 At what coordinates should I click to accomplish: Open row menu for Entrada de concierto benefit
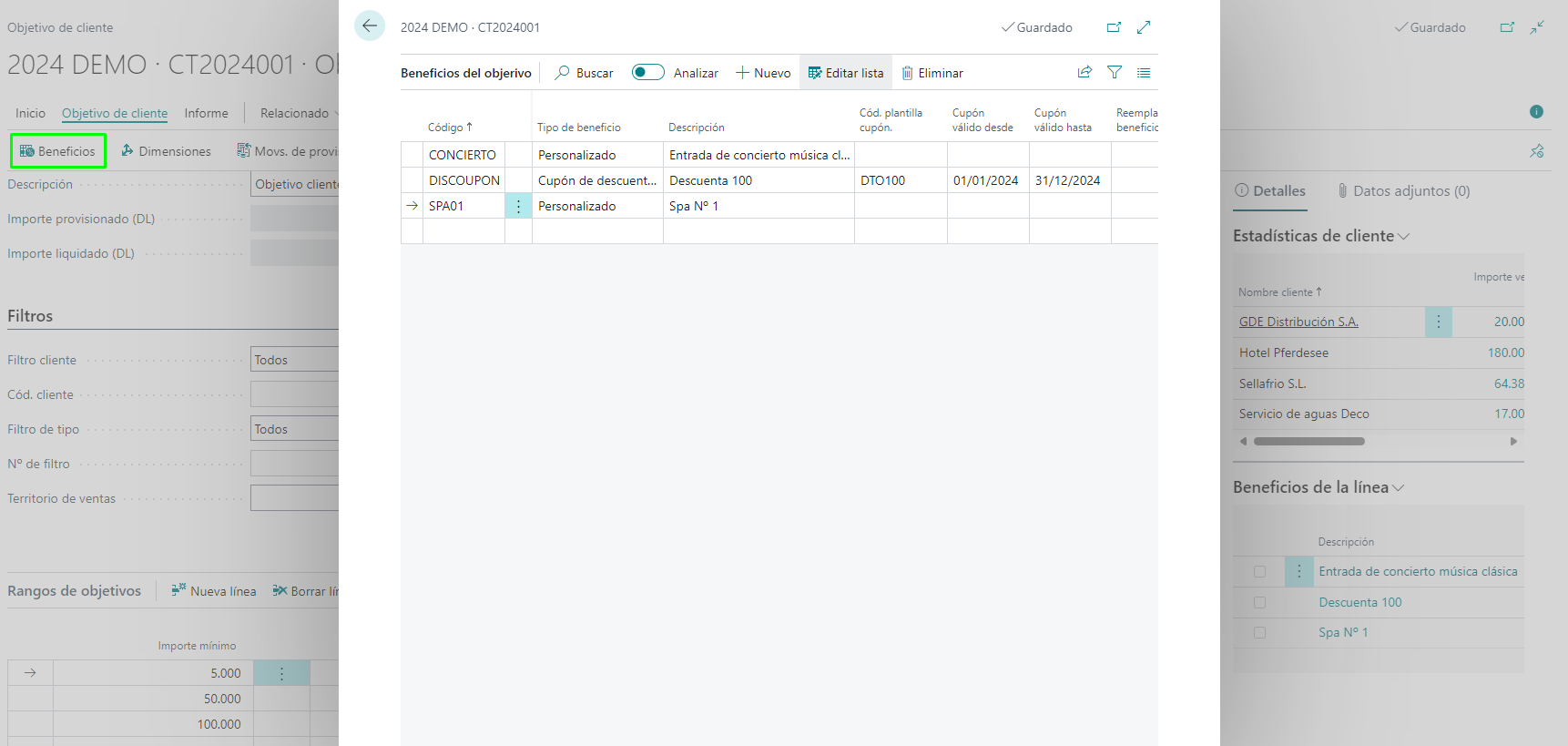(1299, 572)
